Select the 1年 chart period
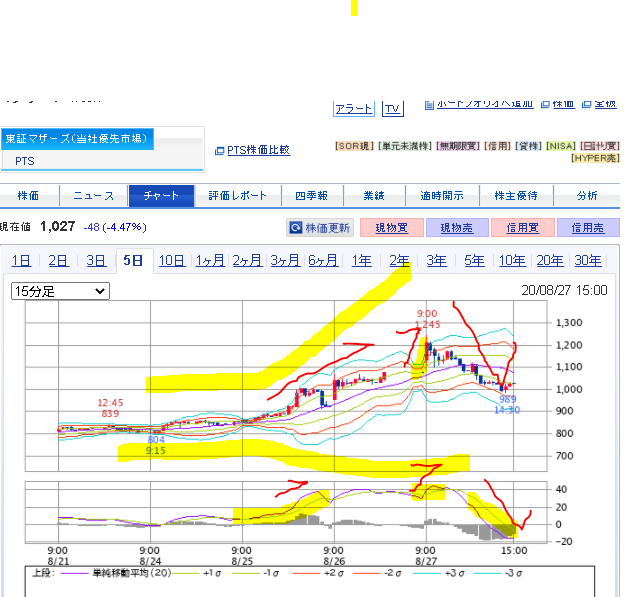The width and height of the screenshot is (631, 597). (361, 261)
